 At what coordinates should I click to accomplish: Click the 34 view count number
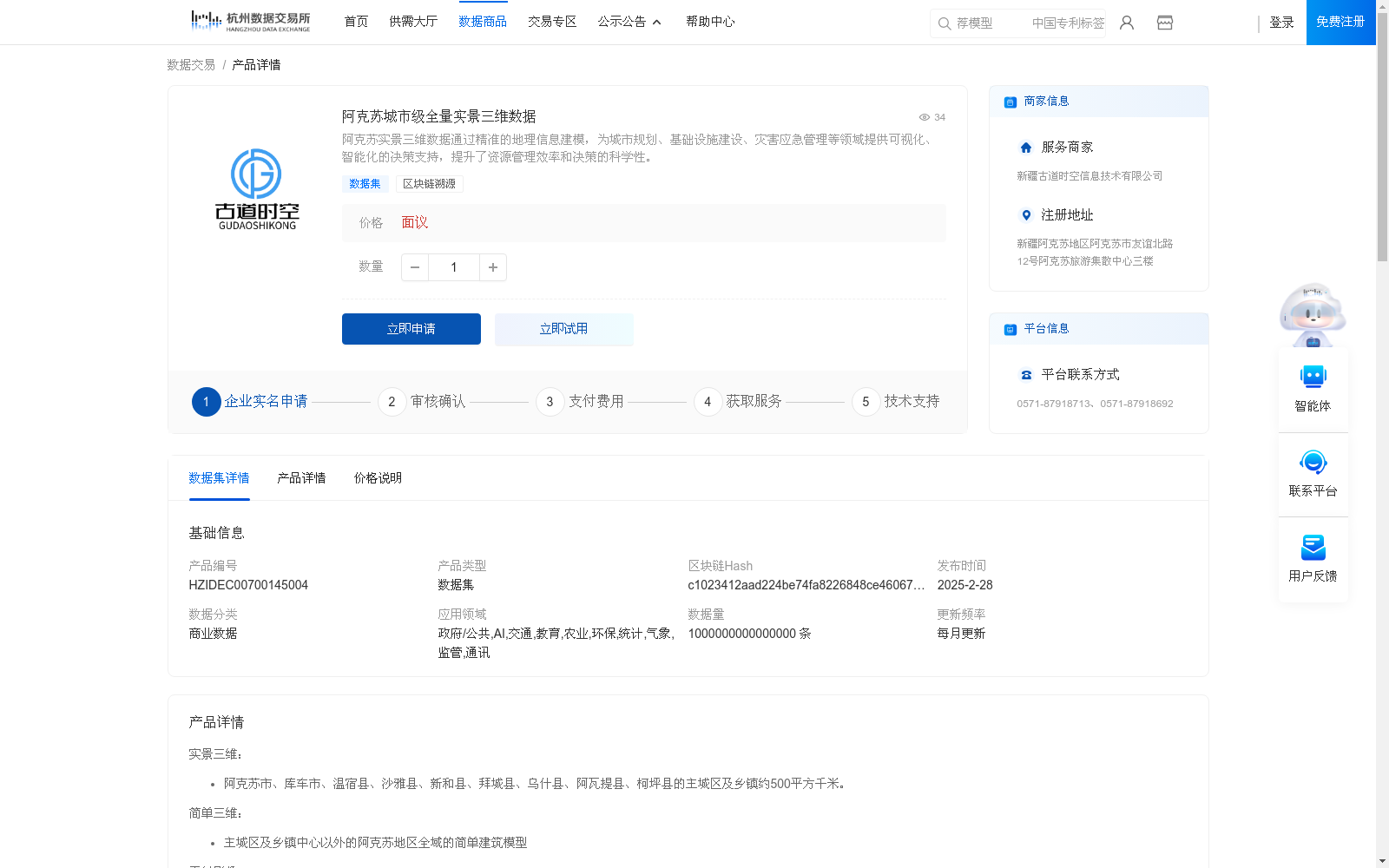[939, 117]
